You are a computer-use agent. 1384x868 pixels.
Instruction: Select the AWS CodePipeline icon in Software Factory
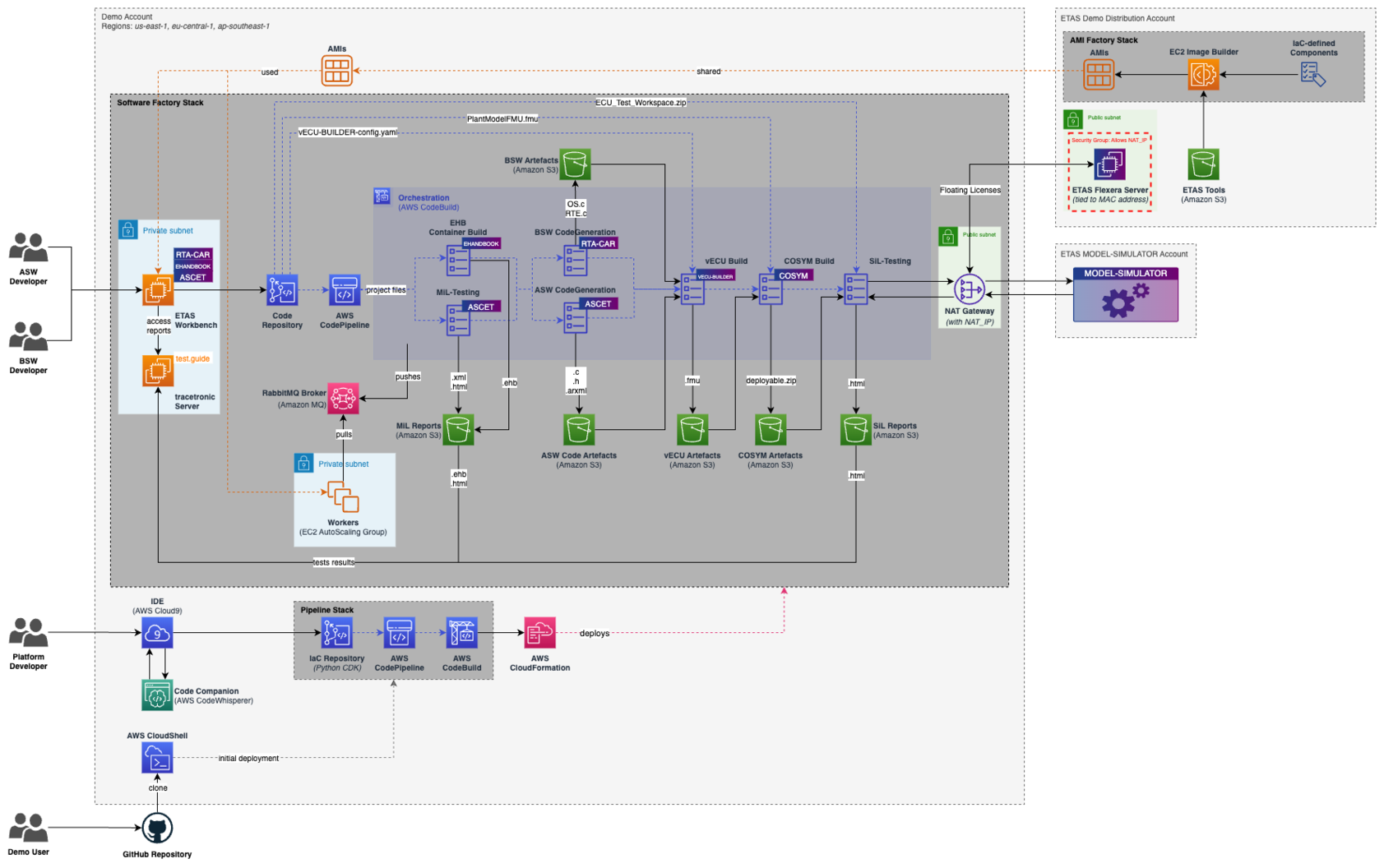point(345,290)
